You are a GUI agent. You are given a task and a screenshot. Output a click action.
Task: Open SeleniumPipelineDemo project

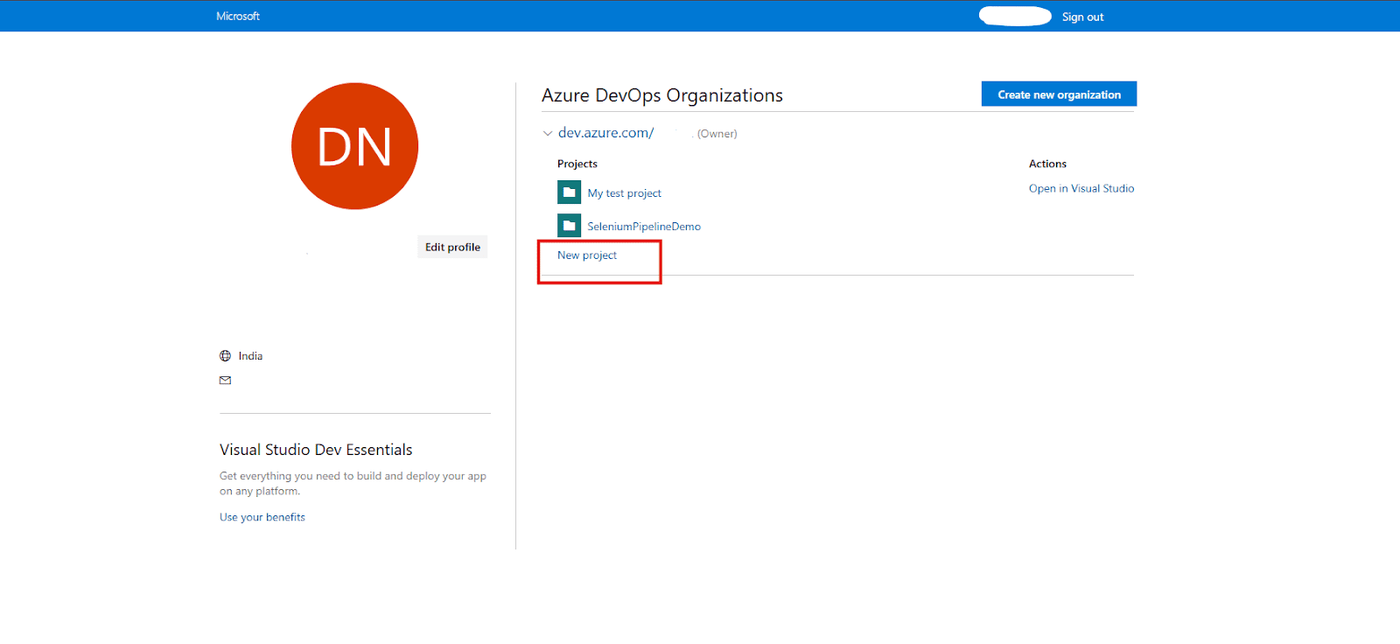point(644,226)
